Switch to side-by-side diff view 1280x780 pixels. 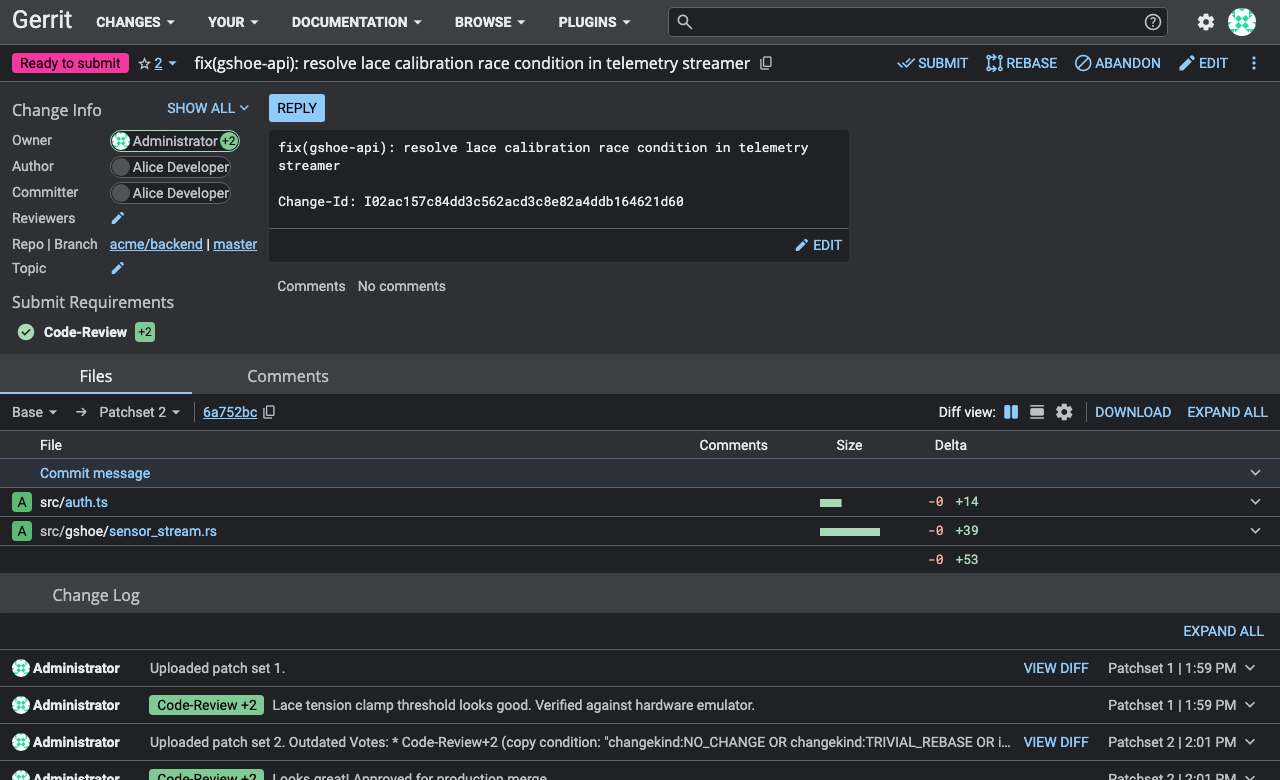1011,412
